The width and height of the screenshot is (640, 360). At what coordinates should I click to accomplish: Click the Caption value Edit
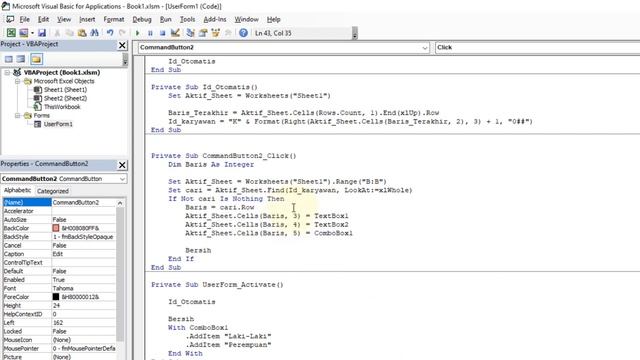pos(58,254)
